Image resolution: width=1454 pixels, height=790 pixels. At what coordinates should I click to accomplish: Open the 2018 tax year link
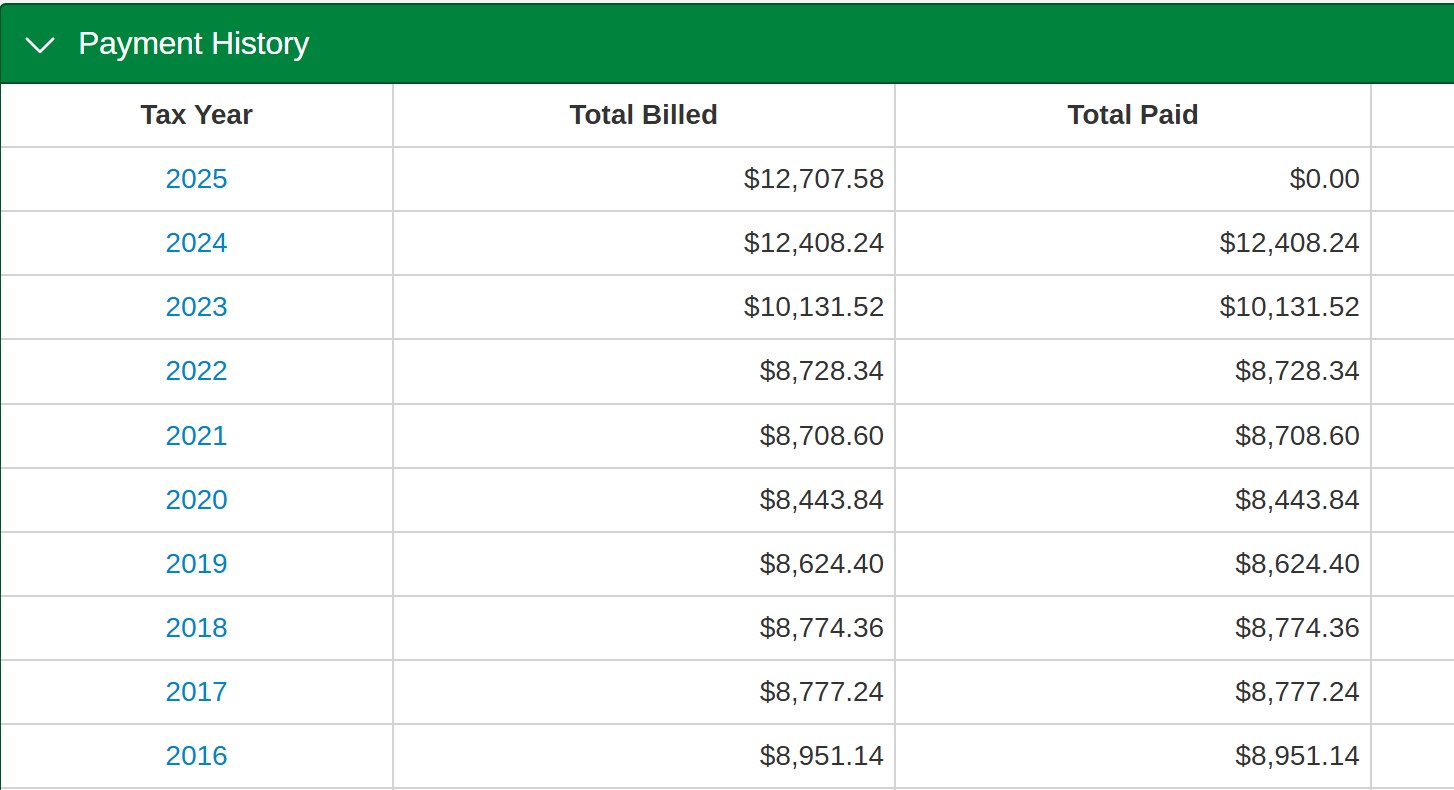click(x=196, y=628)
